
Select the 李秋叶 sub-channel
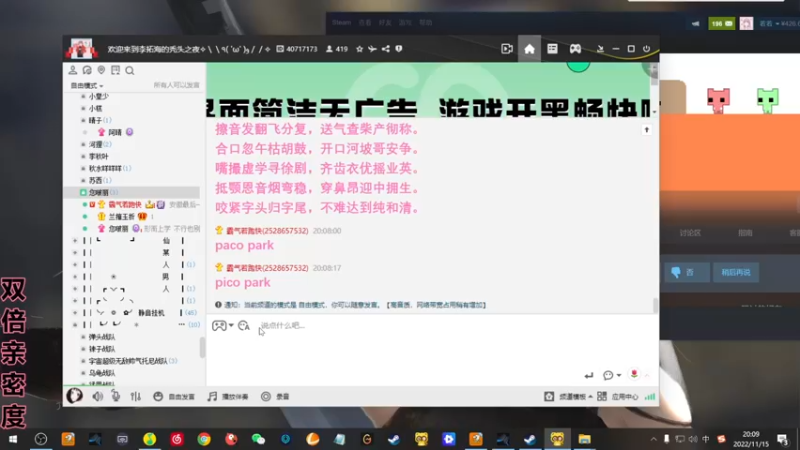[x=98, y=156]
